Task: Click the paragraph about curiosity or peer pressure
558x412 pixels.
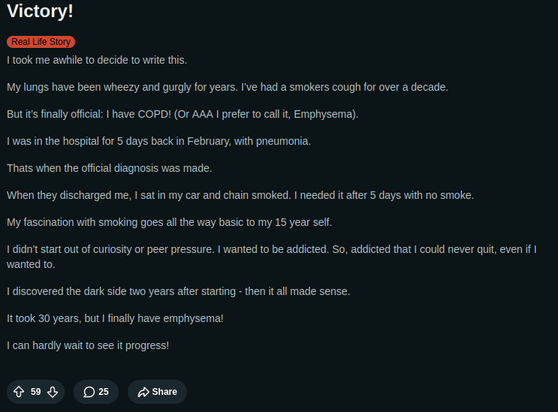Action: point(272,257)
